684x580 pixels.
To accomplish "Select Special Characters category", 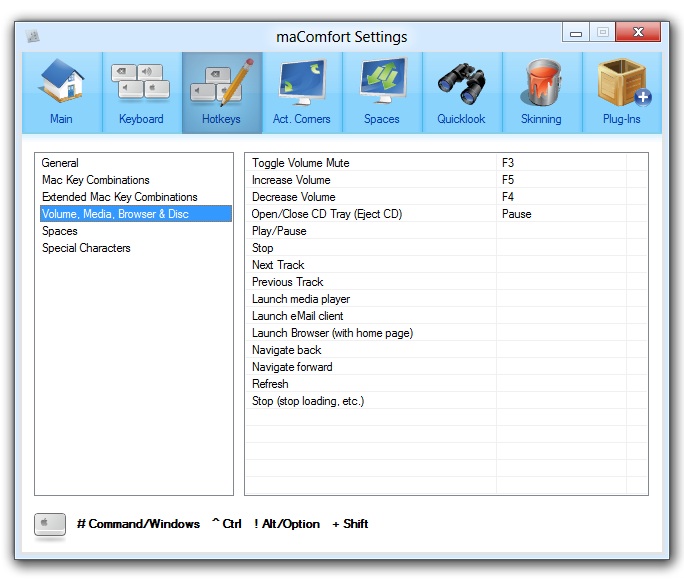I will point(136,248).
